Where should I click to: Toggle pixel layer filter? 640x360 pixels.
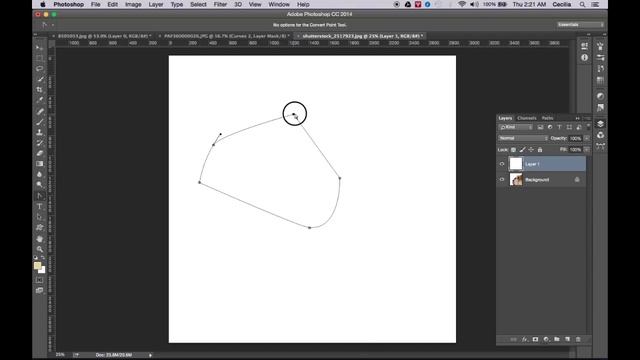[540, 127]
